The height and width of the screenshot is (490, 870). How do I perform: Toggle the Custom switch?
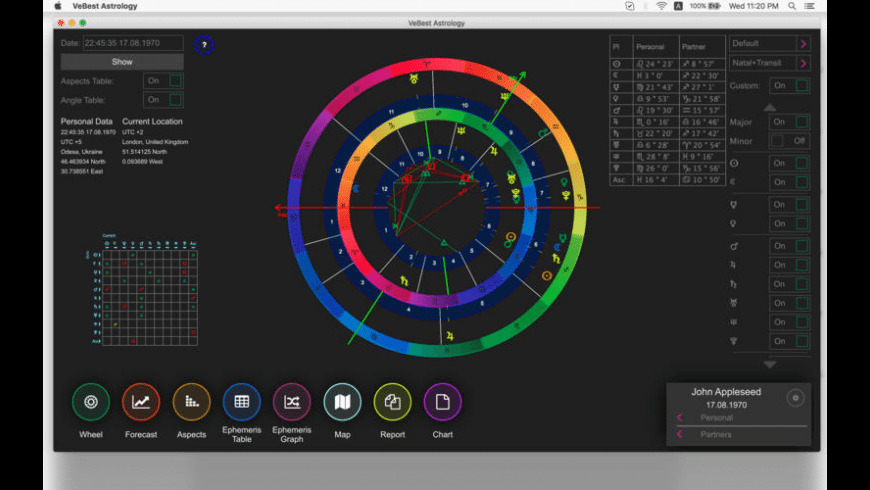pyautogui.click(x=789, y=86)
